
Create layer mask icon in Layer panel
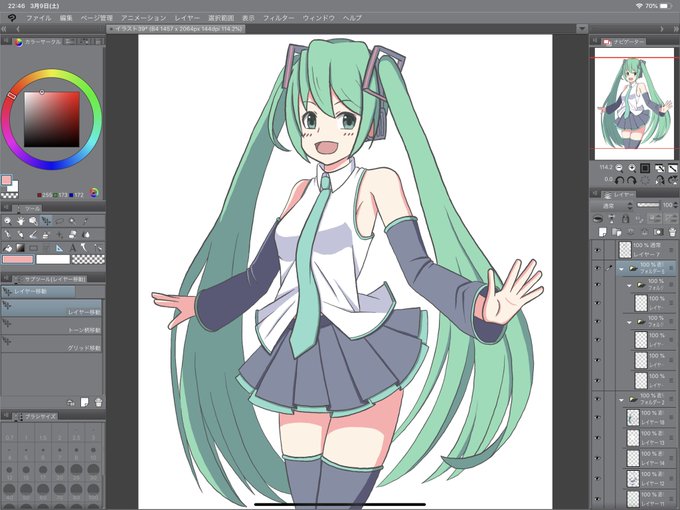click(658, 232)
